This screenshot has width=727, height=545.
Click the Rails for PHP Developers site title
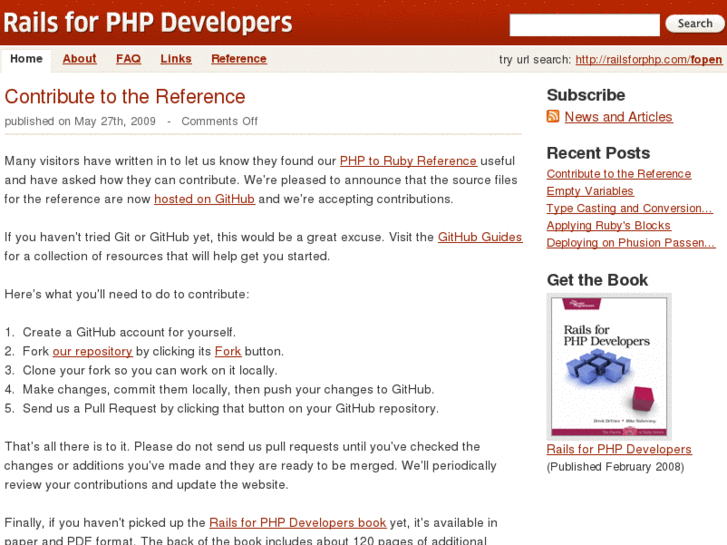pyautogui.click(x=148, y=23)
